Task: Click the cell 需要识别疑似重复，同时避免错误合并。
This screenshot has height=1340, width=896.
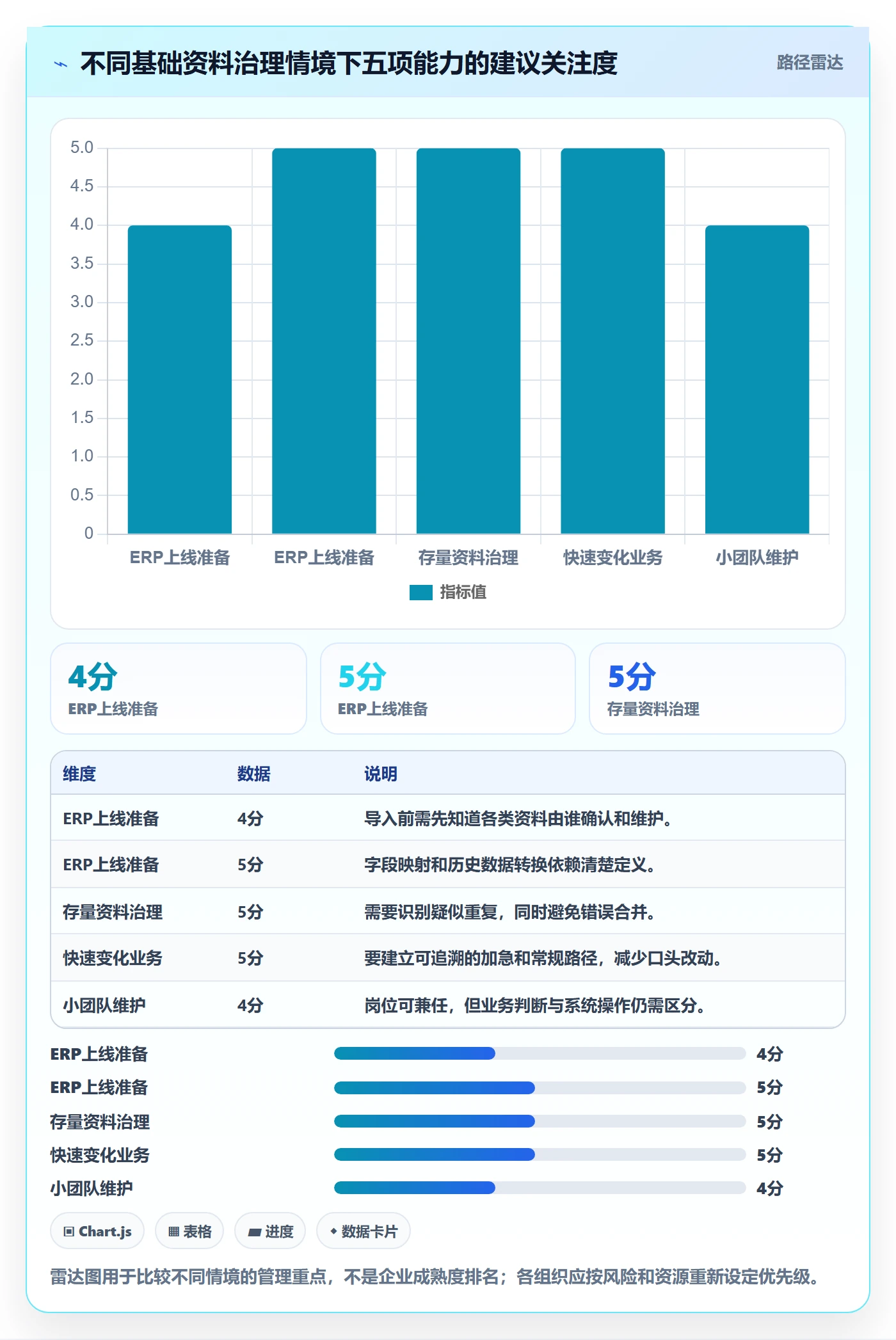Action: pos(509,912)
